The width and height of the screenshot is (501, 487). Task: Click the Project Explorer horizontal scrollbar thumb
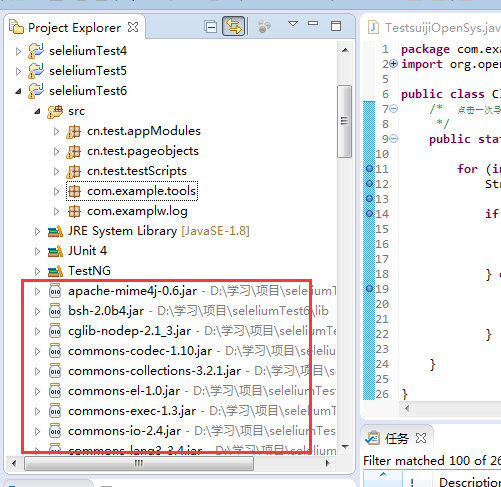point(139,463)
